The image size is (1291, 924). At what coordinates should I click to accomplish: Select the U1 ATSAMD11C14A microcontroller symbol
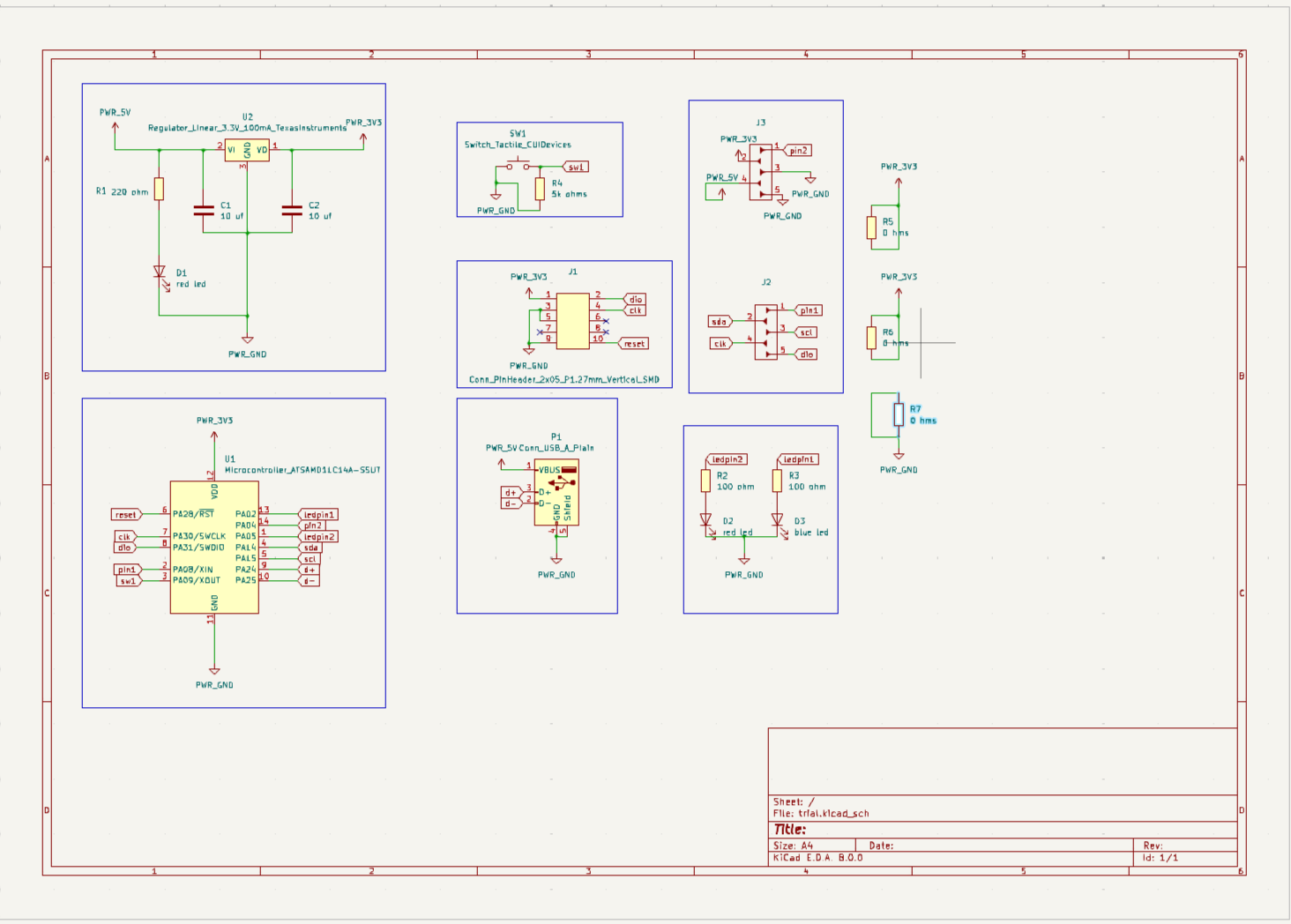[213, 547]
